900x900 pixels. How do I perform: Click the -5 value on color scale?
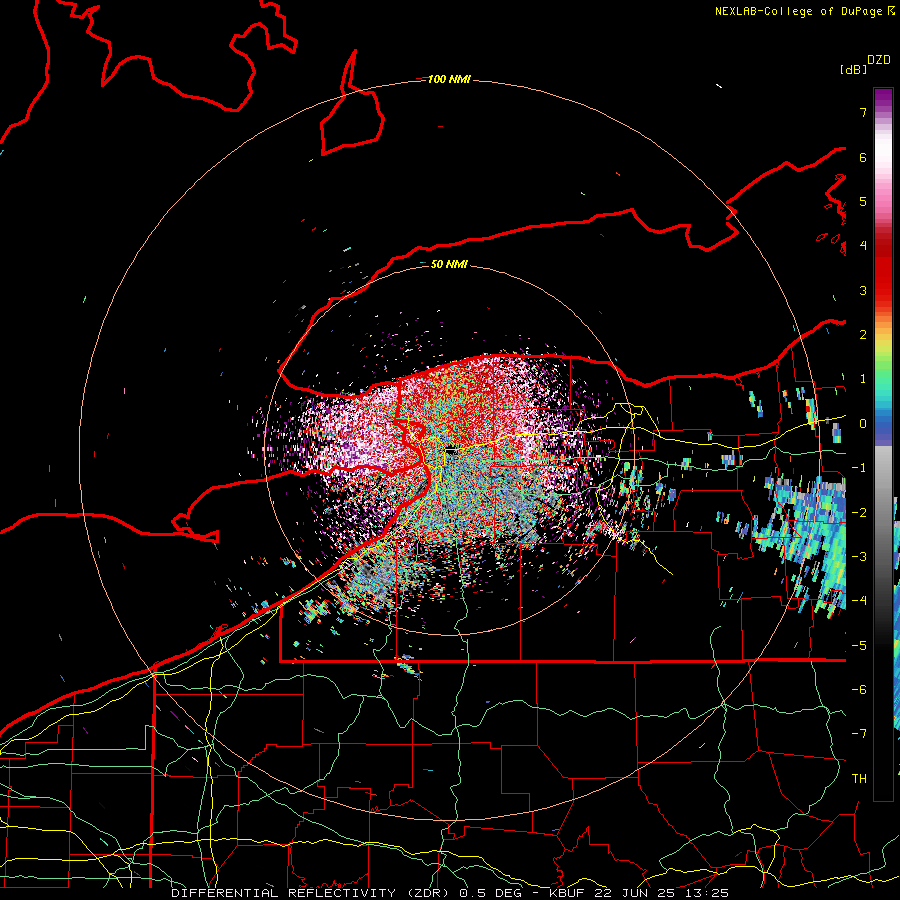click(x=859, y=646)
